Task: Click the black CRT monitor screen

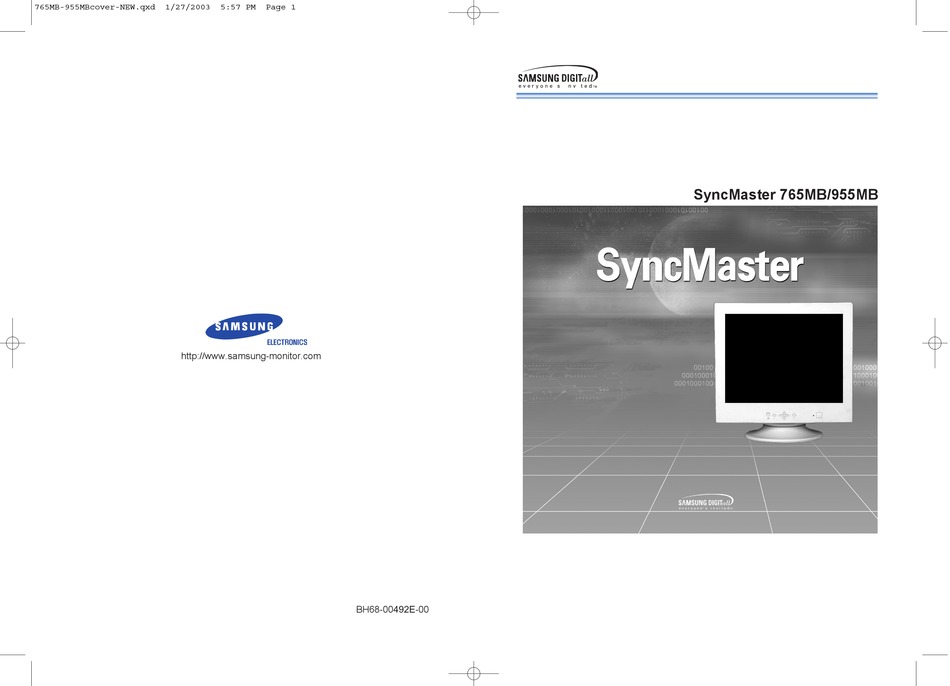Action: [x=783, y=358]
